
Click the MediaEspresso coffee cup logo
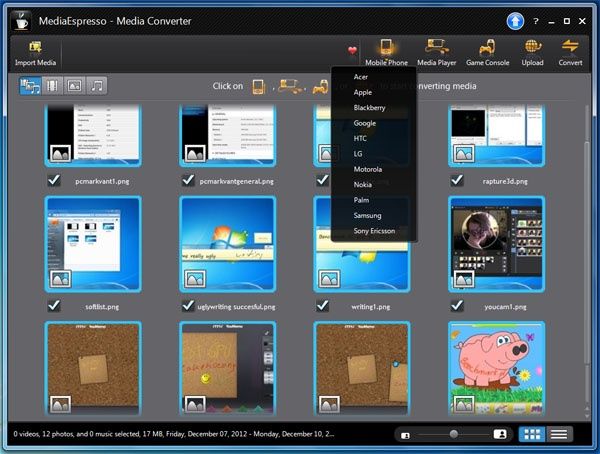(x=21, y=21)
